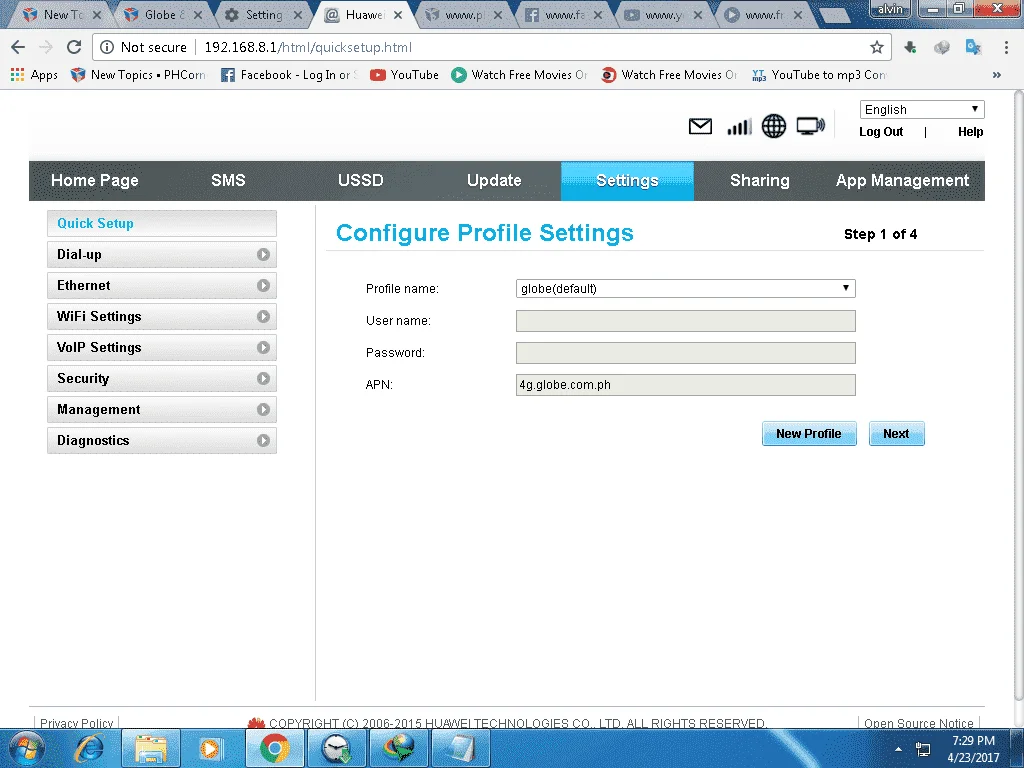Switch to the Globe browser tab
The height and width of the screenshot is (768, 1024).
[163, 14]
